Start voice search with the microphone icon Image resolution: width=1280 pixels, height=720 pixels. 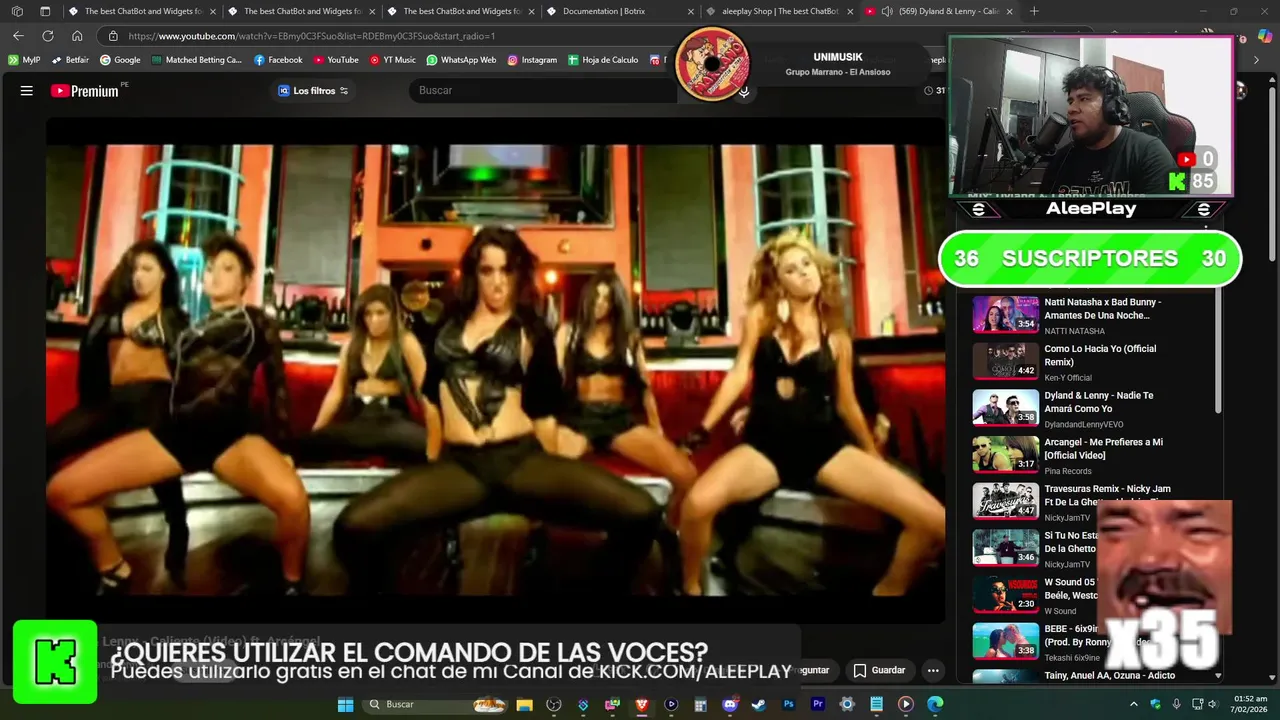pyautogui.click(x=743, y=91)
